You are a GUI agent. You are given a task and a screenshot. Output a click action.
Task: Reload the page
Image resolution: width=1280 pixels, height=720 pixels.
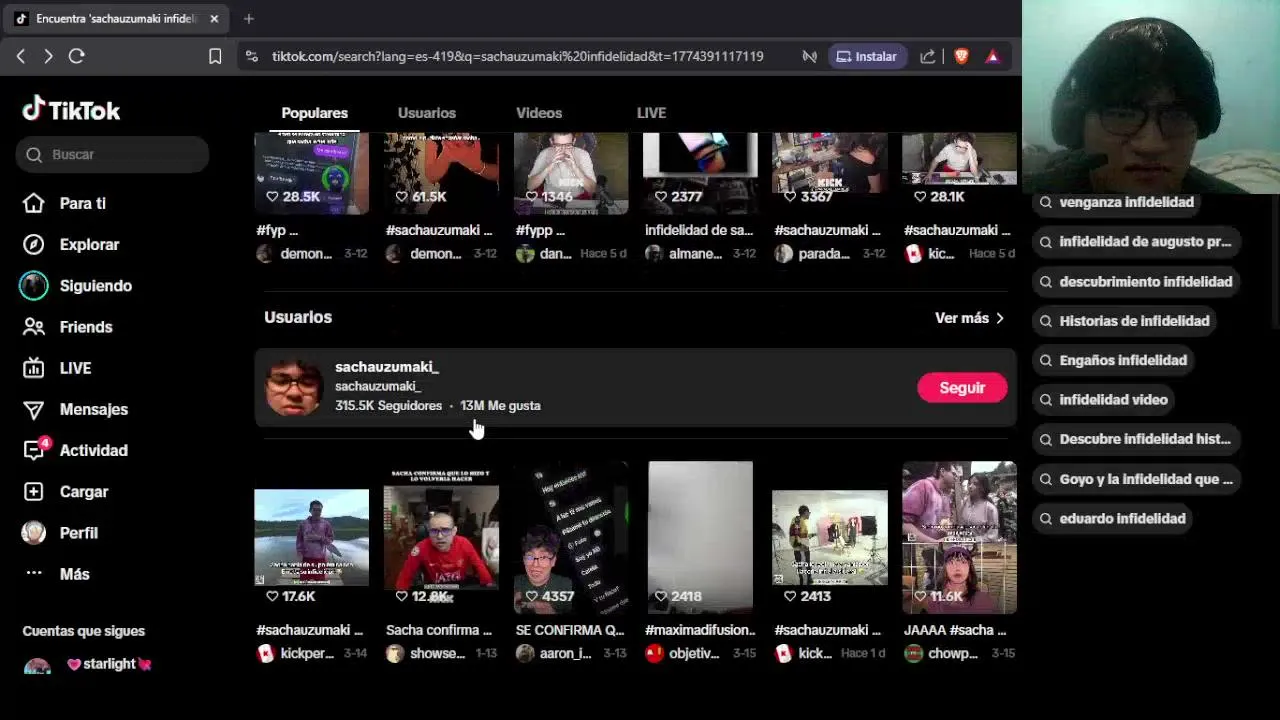coord(76,56)
